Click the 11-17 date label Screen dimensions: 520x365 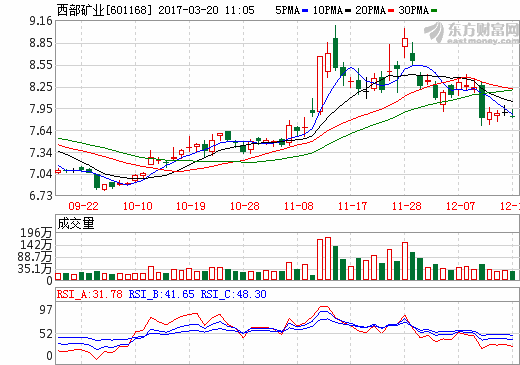[x=352, y=206]
